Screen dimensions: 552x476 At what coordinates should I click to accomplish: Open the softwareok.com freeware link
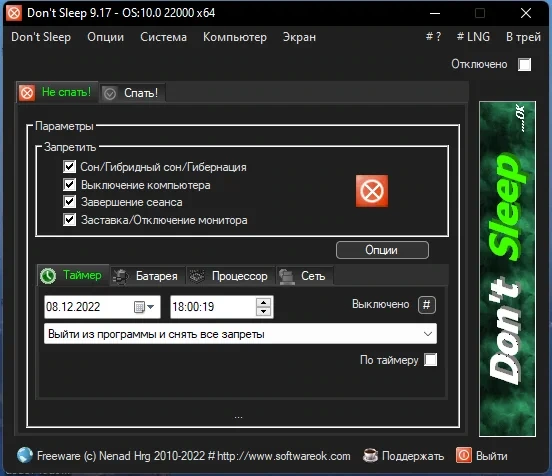click(194, 456)
